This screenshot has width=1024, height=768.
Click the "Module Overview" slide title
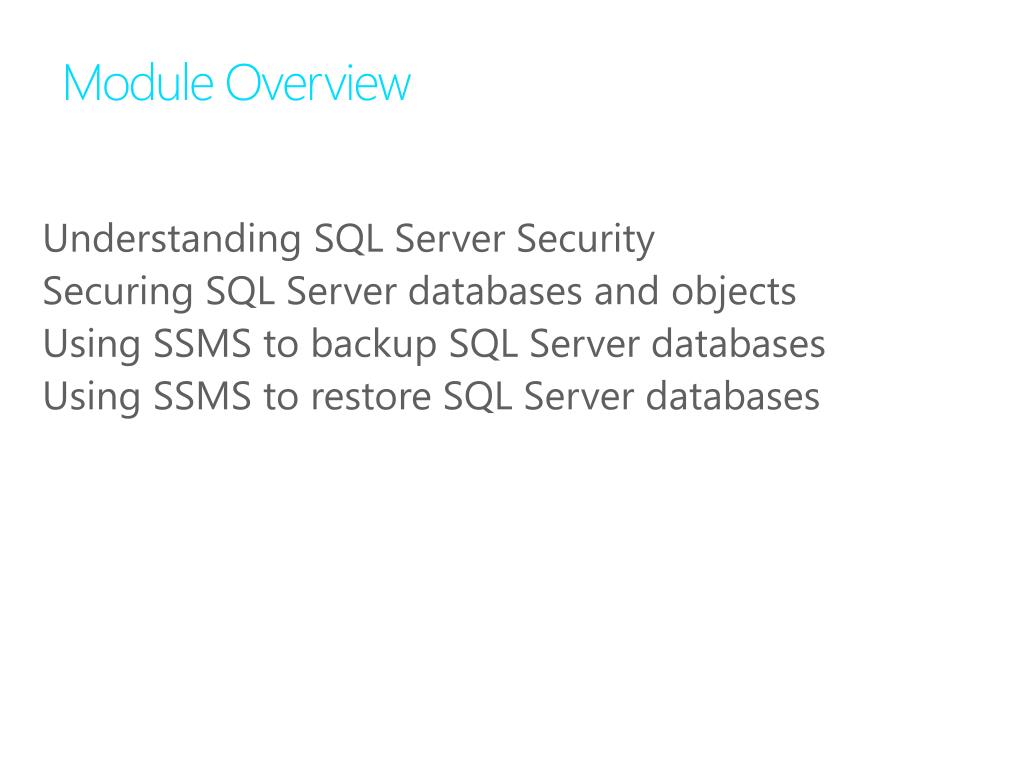[237, 83]
